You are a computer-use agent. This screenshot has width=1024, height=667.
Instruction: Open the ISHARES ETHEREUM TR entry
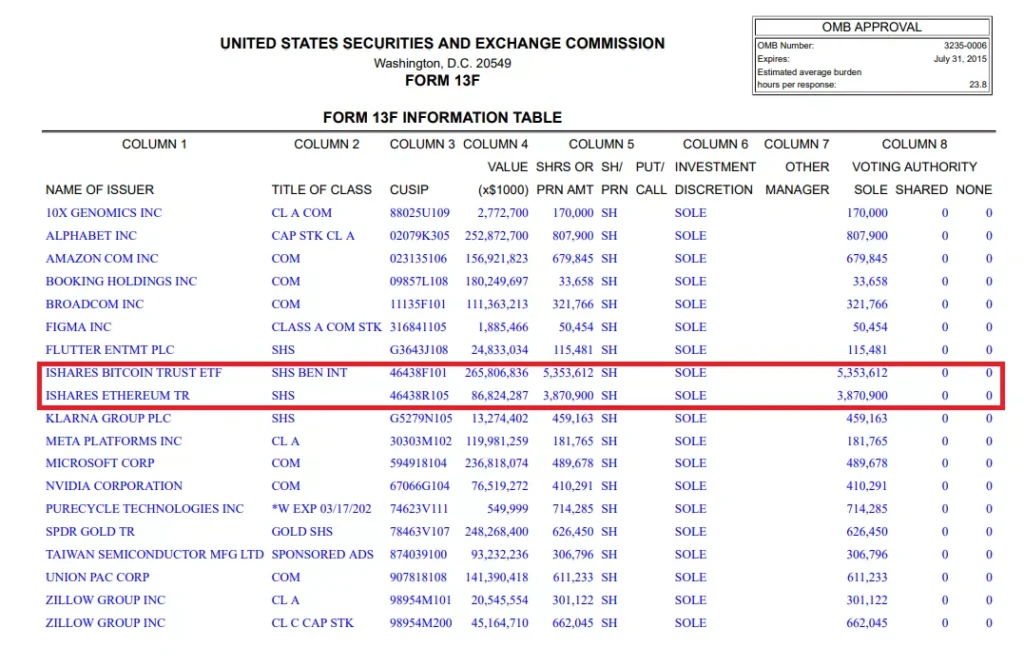point(117,396)
